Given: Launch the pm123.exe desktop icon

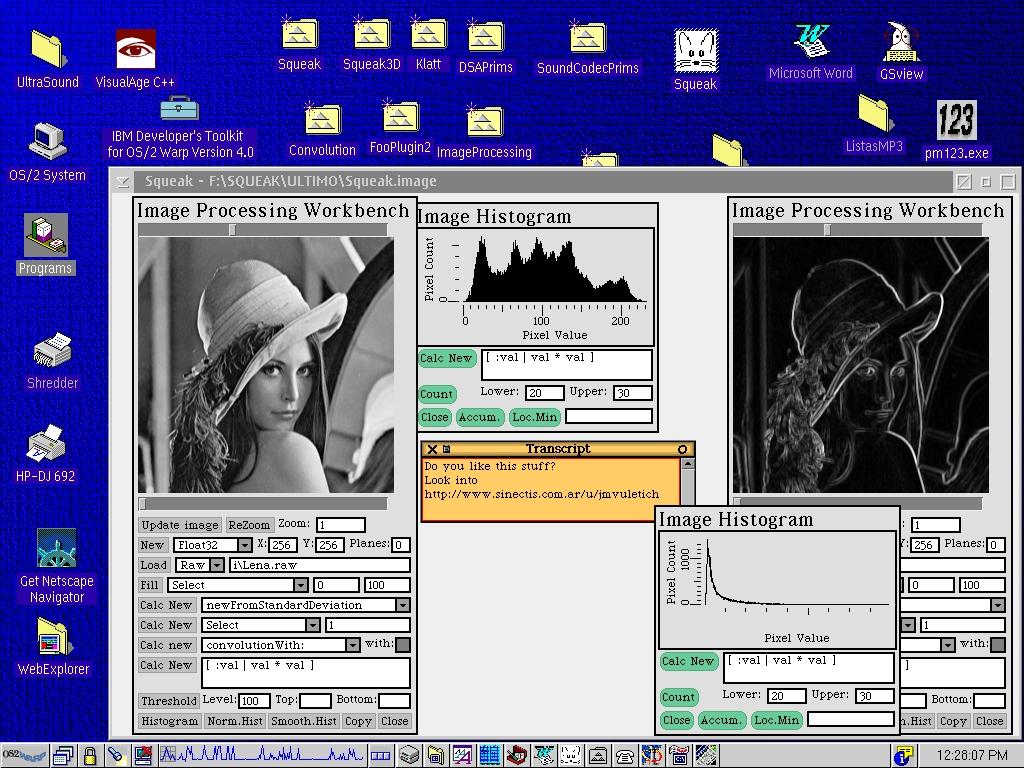Looking at the screenshot, I should pos(956,121).
